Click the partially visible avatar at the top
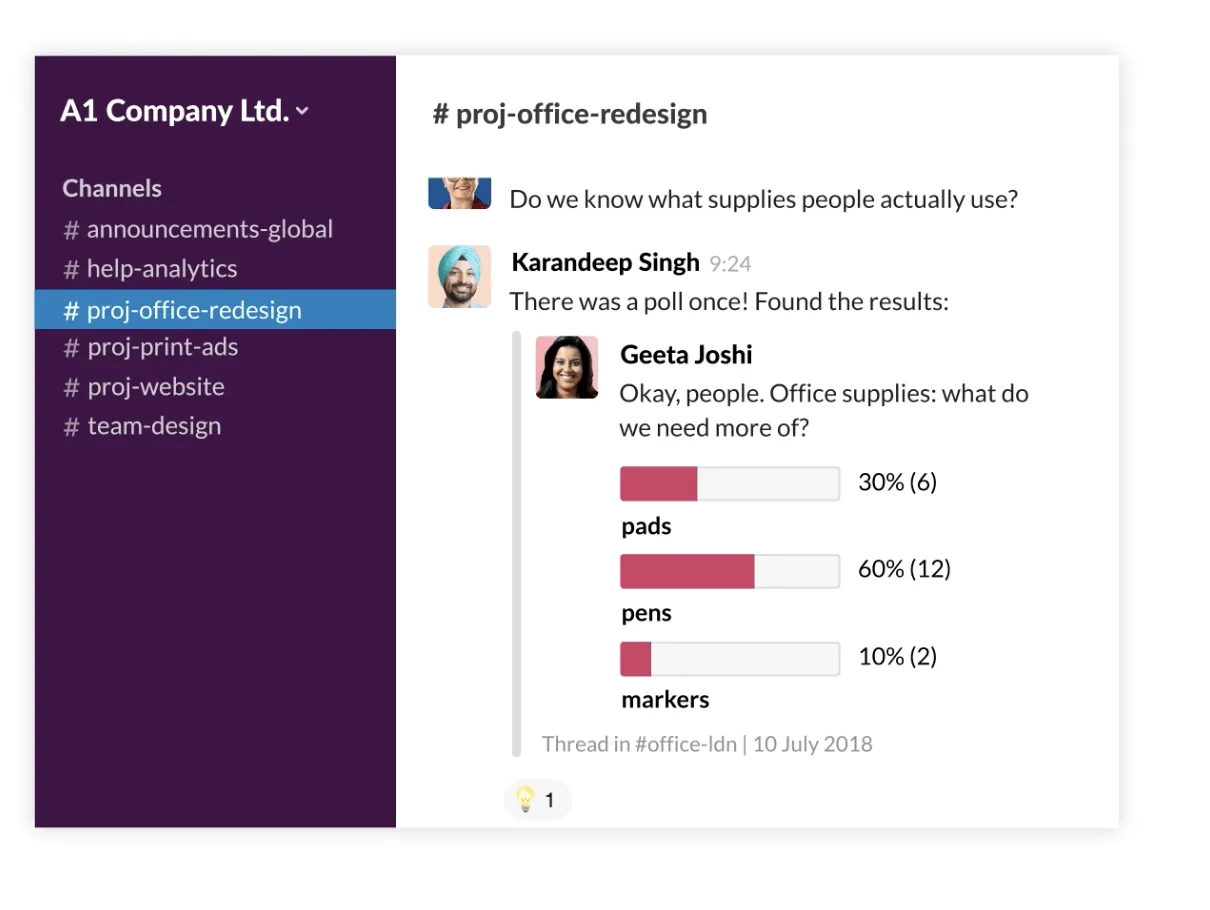The height and width of the screenshot is (910, 1210). 459,193
